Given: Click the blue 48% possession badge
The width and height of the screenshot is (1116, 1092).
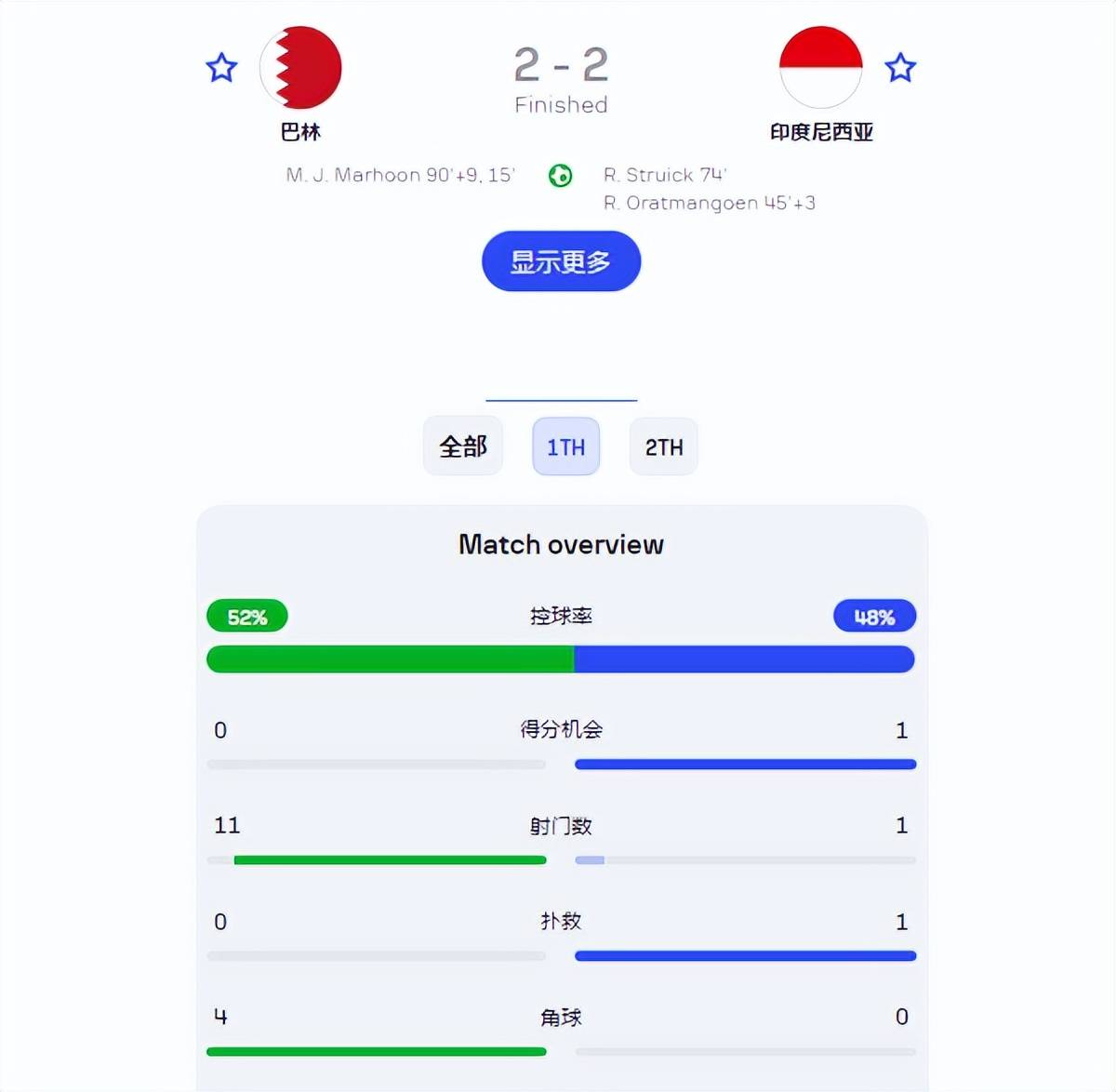Looking at the screenshot, I should pyautogui.click(x=874, y=617).
